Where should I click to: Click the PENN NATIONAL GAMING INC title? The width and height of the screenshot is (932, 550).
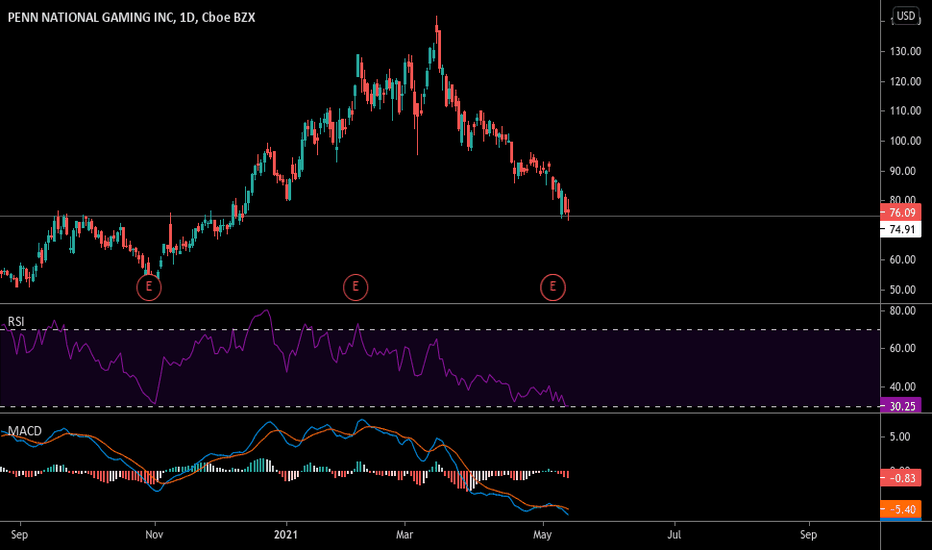131,18
